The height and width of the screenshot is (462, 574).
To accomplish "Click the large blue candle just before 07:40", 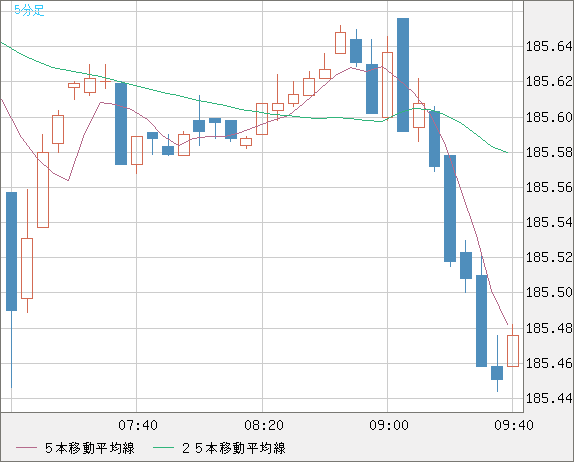I will coord(121,124).
